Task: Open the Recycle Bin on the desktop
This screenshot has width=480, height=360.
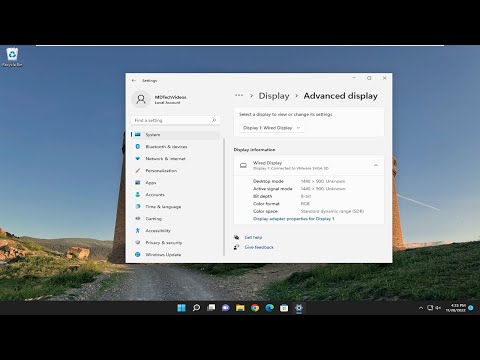Action: pos(12,57)
